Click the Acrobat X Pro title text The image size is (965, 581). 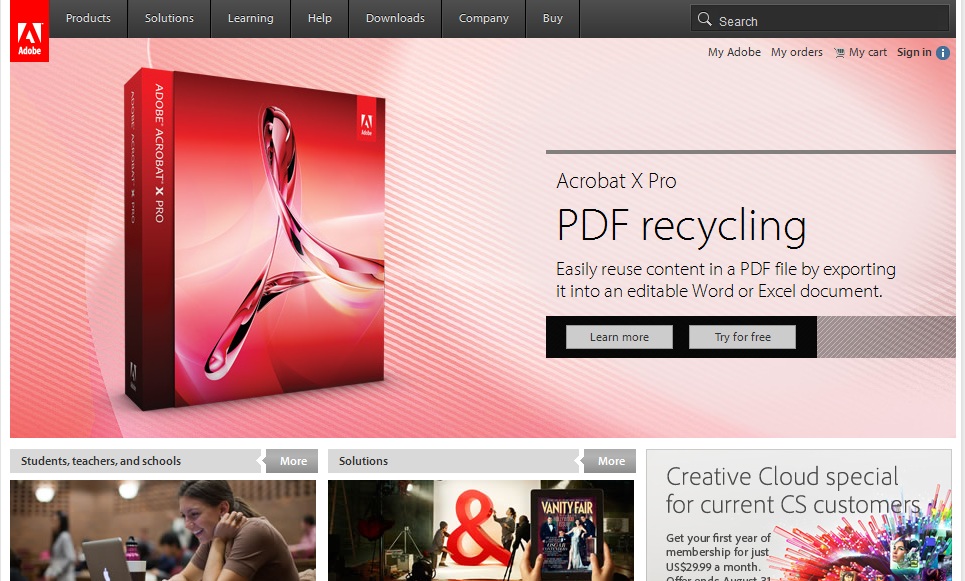616,181
